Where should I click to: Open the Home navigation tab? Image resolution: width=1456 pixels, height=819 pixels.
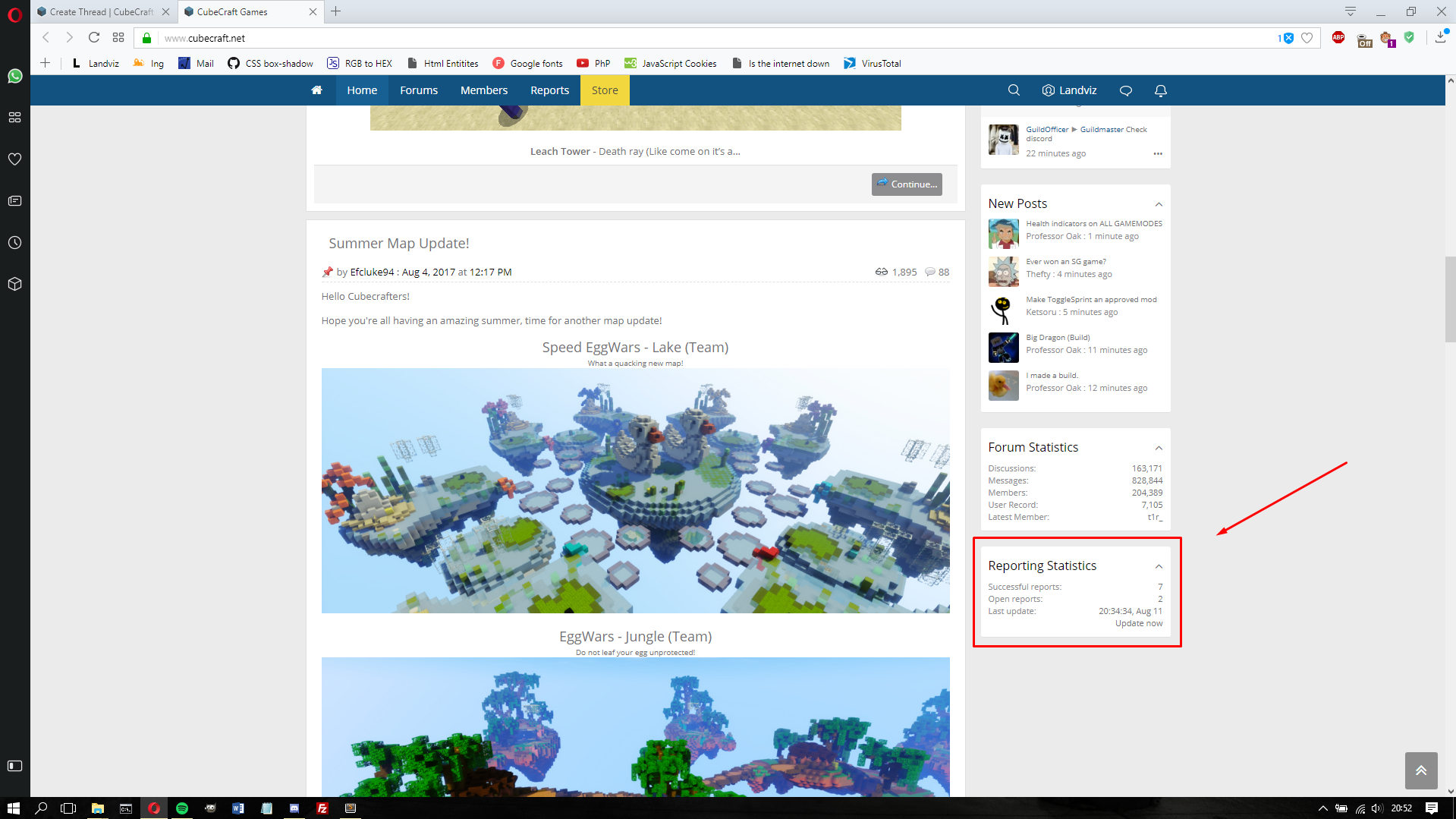pyautogui.click(x=362, y=90)
